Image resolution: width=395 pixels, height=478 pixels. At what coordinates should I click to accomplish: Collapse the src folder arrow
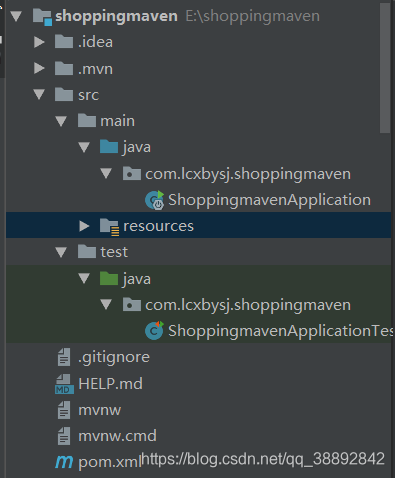click(x=39, y=94)
